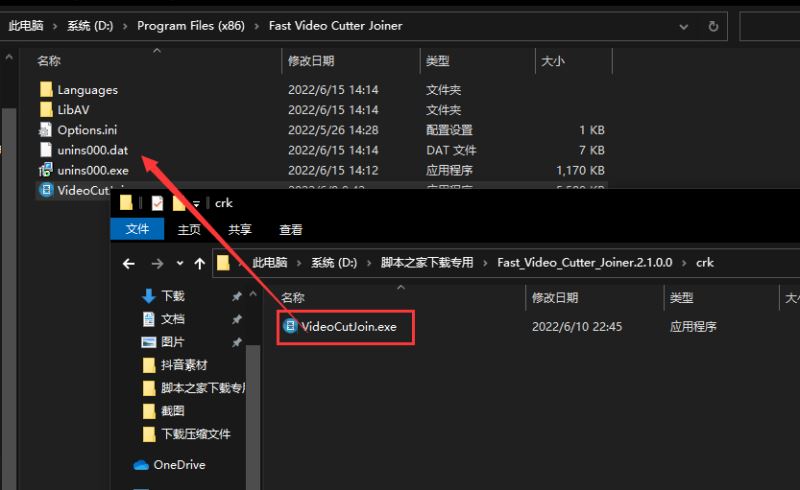Unpin 图片 using its pin icon
Image resolution: width=800 pixels, height=490 pixels.
coord(237,342)
